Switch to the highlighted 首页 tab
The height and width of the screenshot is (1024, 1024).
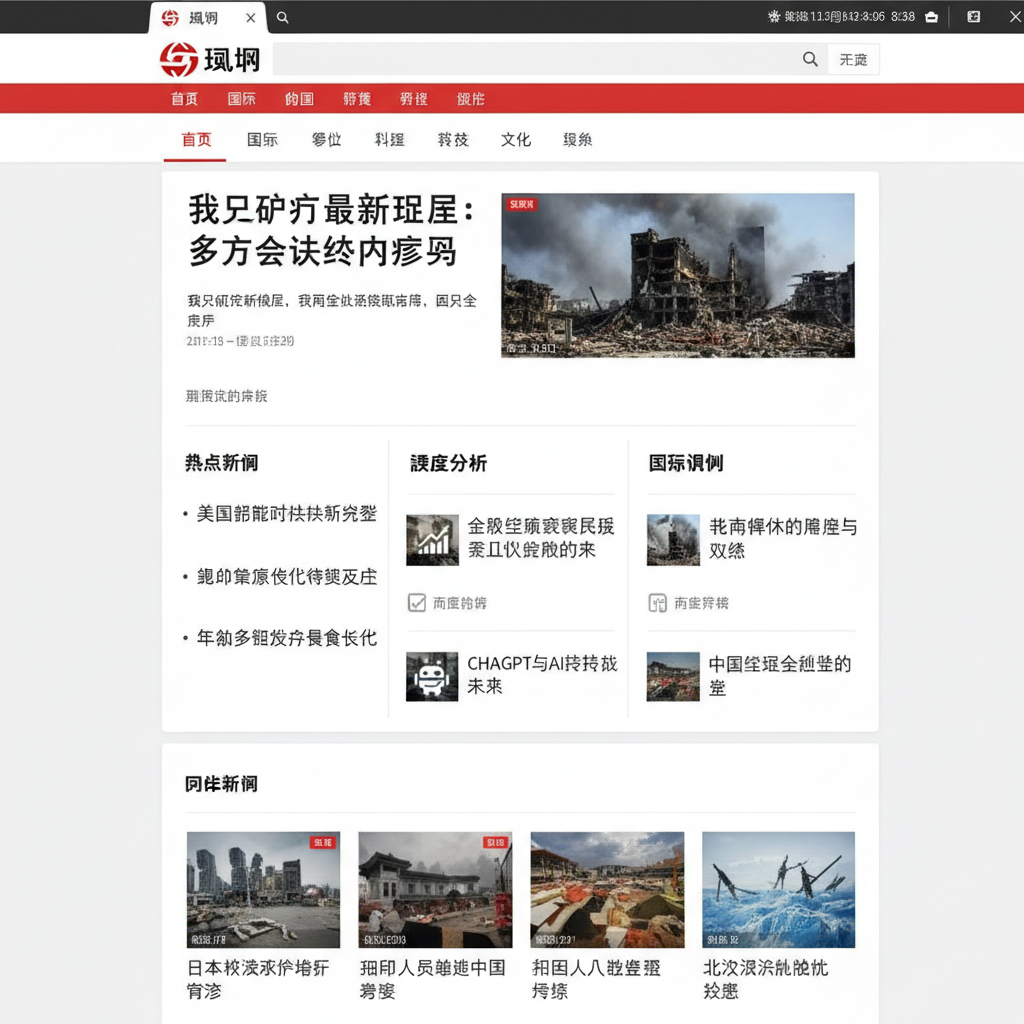tap(194, 140)
